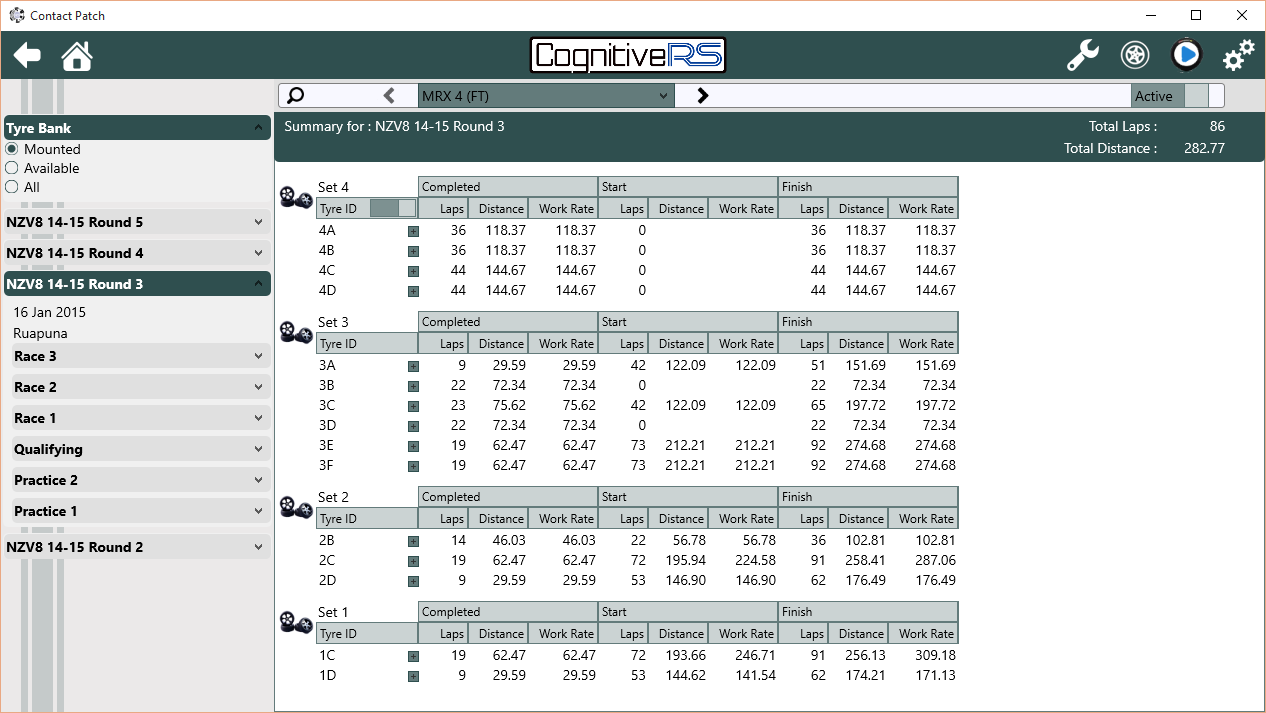
Task: Choose the All radio option
Action: coord(12,187)
